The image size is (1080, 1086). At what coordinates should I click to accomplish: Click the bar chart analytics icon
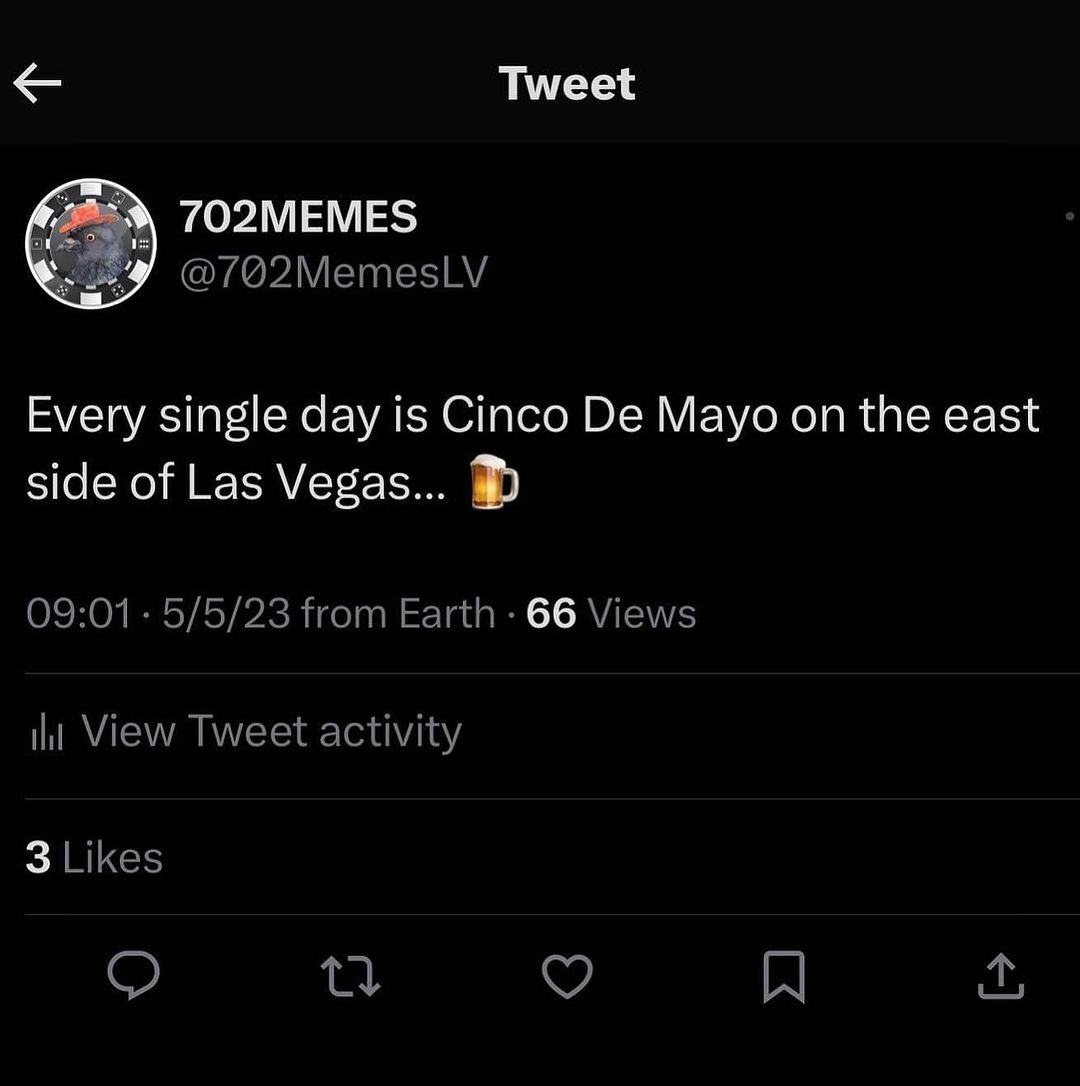coord(47,733)
